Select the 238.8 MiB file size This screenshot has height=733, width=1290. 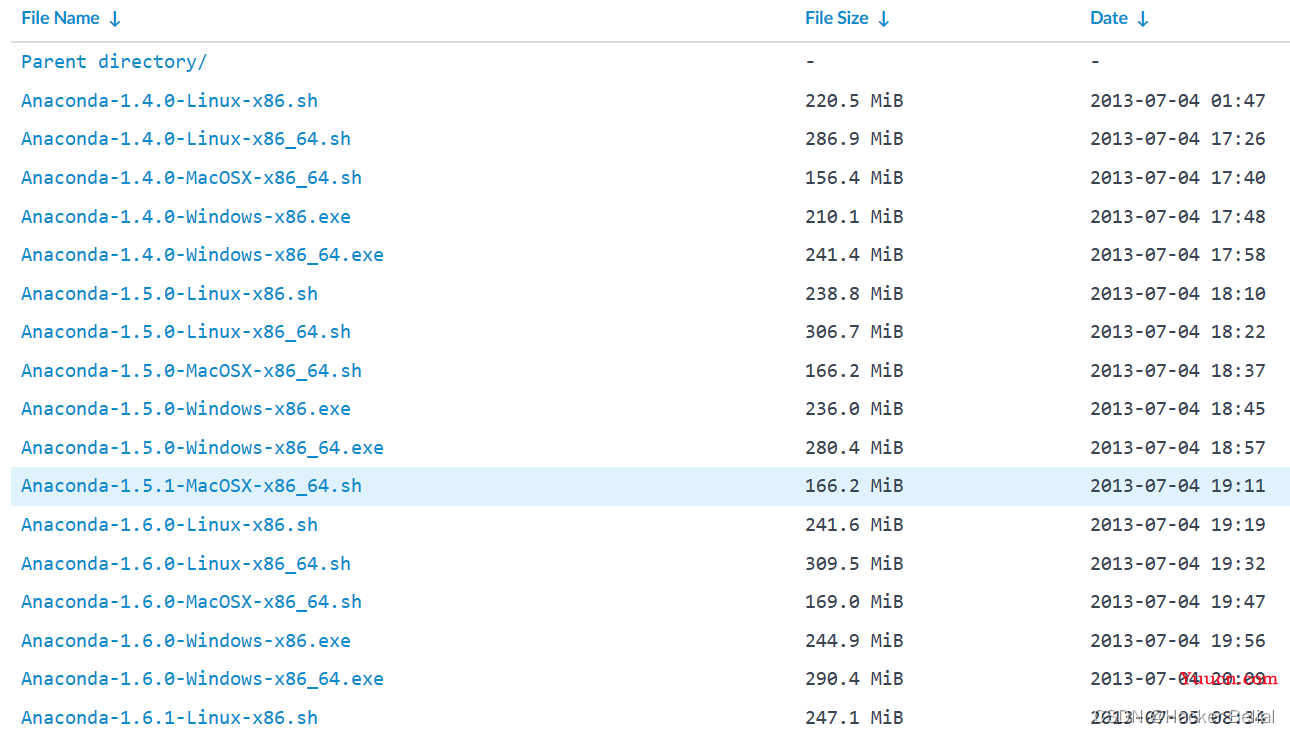click(x=854, y=294)
